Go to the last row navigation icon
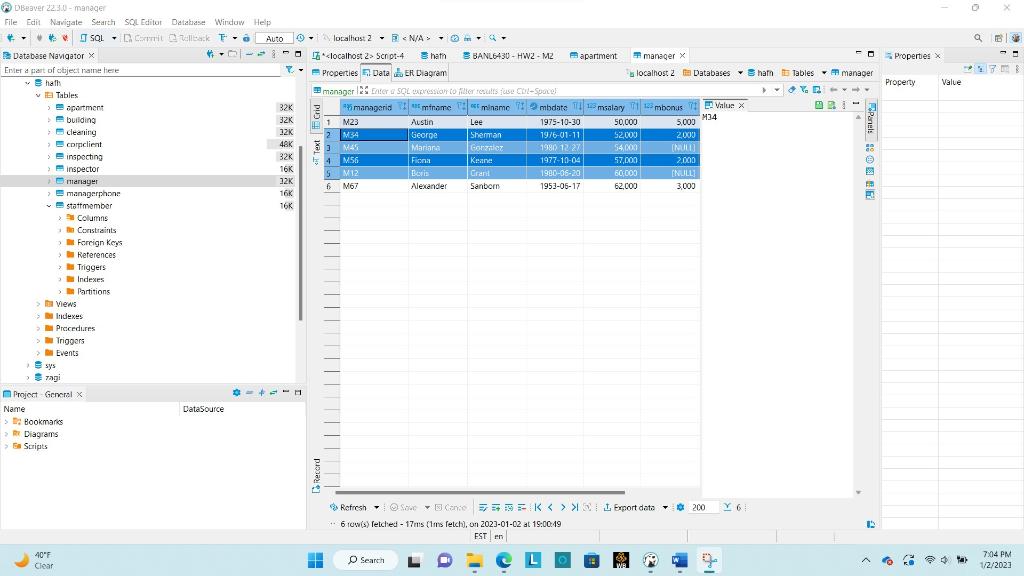 click(575, 507)
